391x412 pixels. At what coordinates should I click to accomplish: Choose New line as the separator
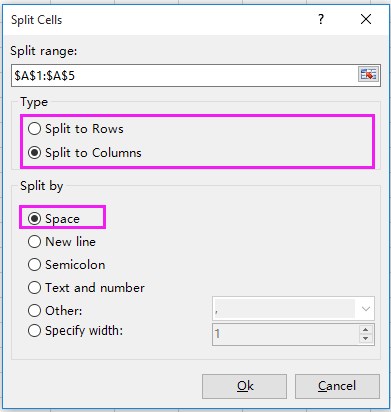click(x=62, y=242)
